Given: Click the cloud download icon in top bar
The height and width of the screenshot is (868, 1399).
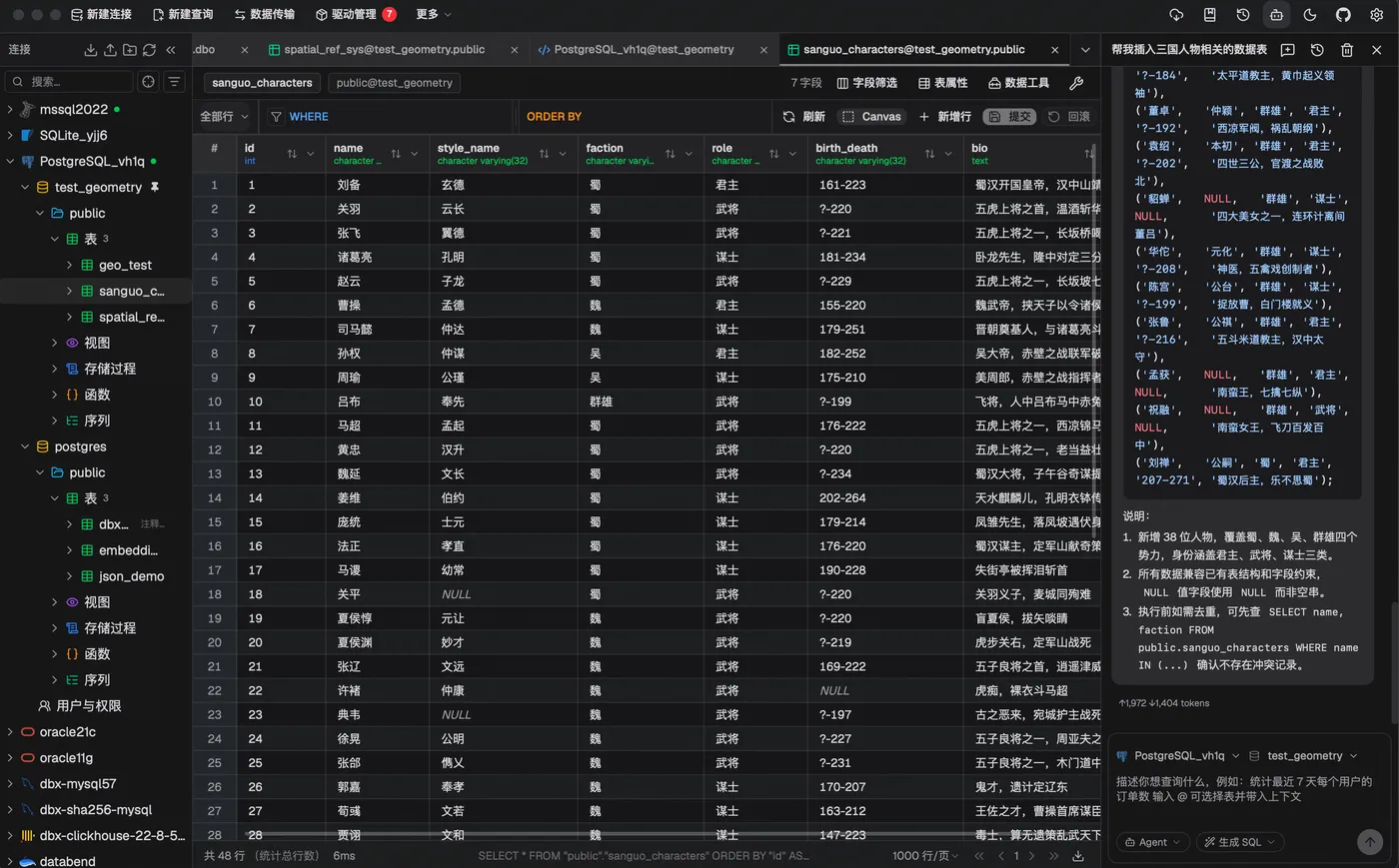Looking at the screenshot, I should click(1176, 15).
